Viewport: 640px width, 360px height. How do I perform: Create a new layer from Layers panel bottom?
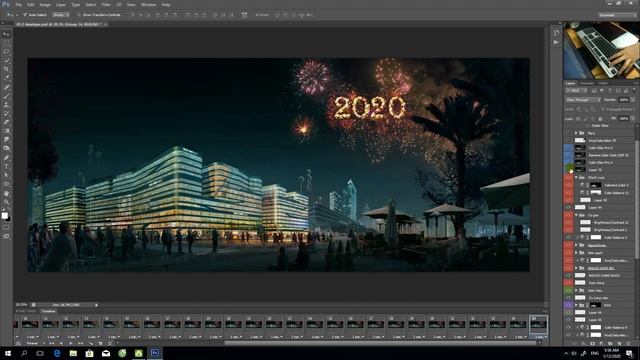tap(619, 344)
